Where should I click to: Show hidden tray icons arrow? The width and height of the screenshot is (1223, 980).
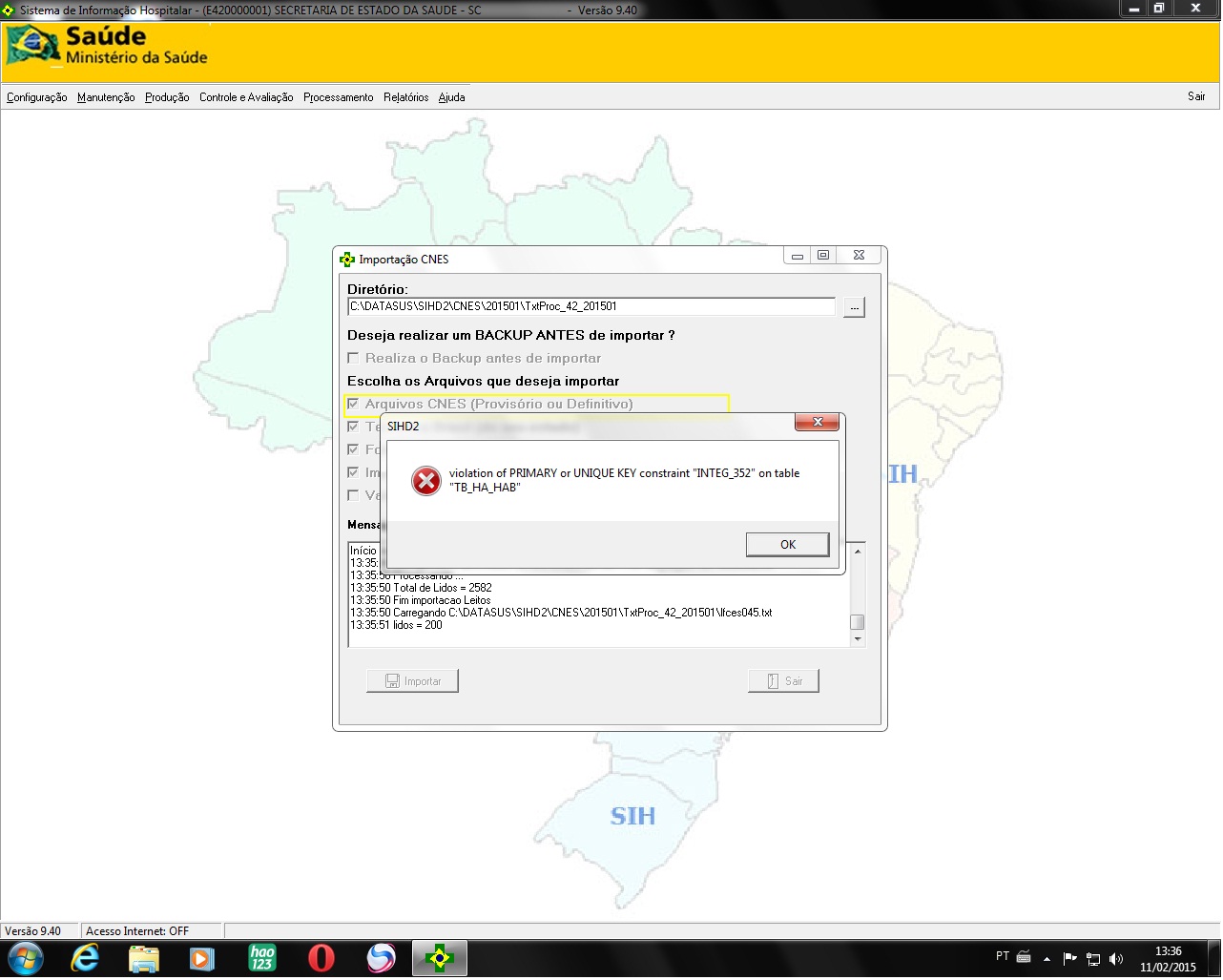pyautogui.click(x=1047, y=958)
